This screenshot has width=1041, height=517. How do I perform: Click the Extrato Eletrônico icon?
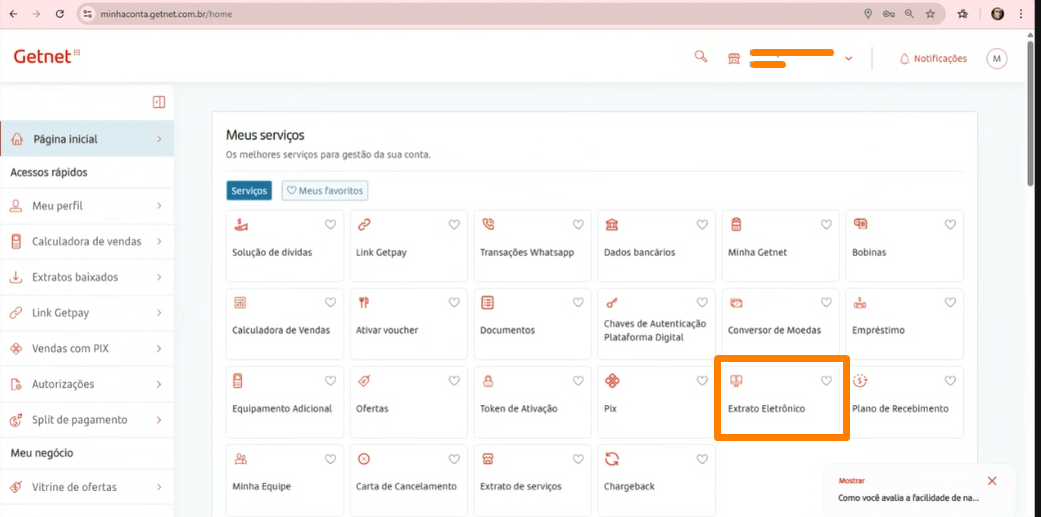(x=736, y=381)
